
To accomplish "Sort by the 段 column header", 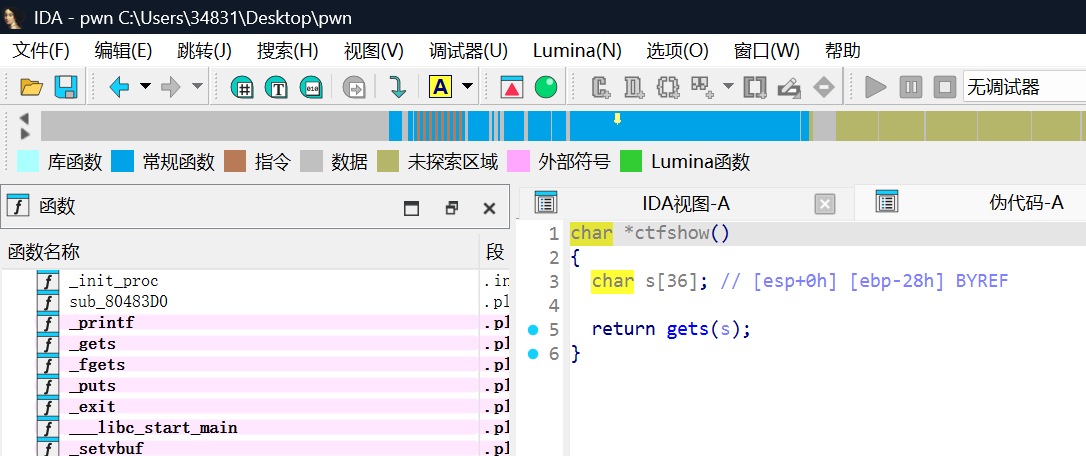I will click(x=495, y=252).
